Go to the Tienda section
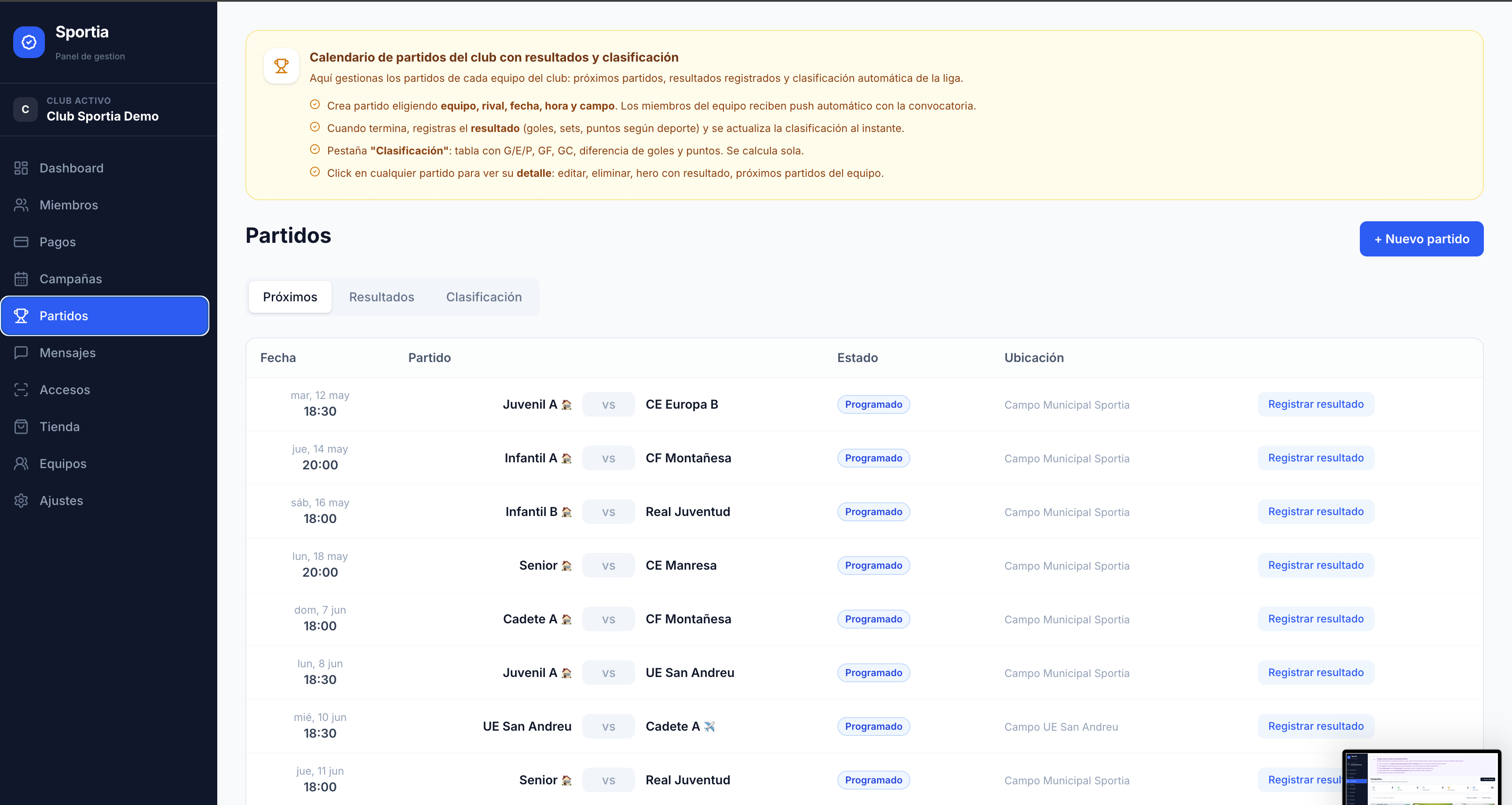1512x805 pixels. click(x=105, y=427)
